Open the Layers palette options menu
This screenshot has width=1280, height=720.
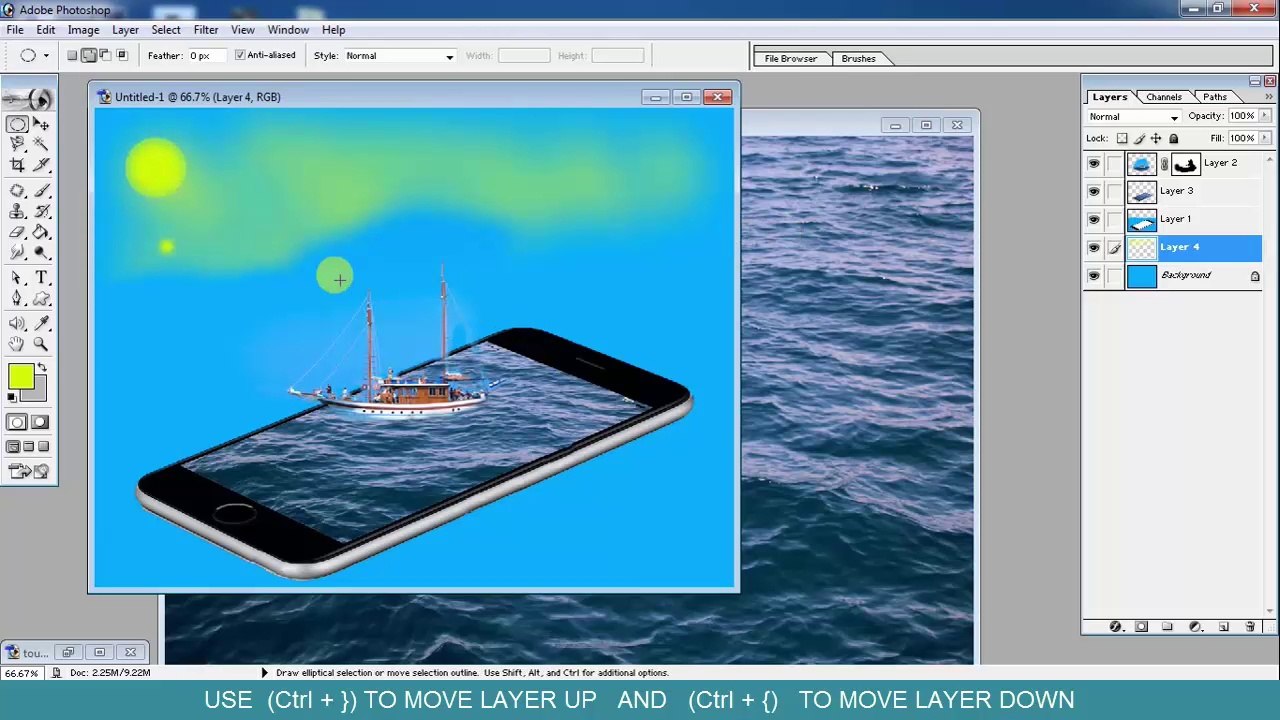(x=1268, y=97)
